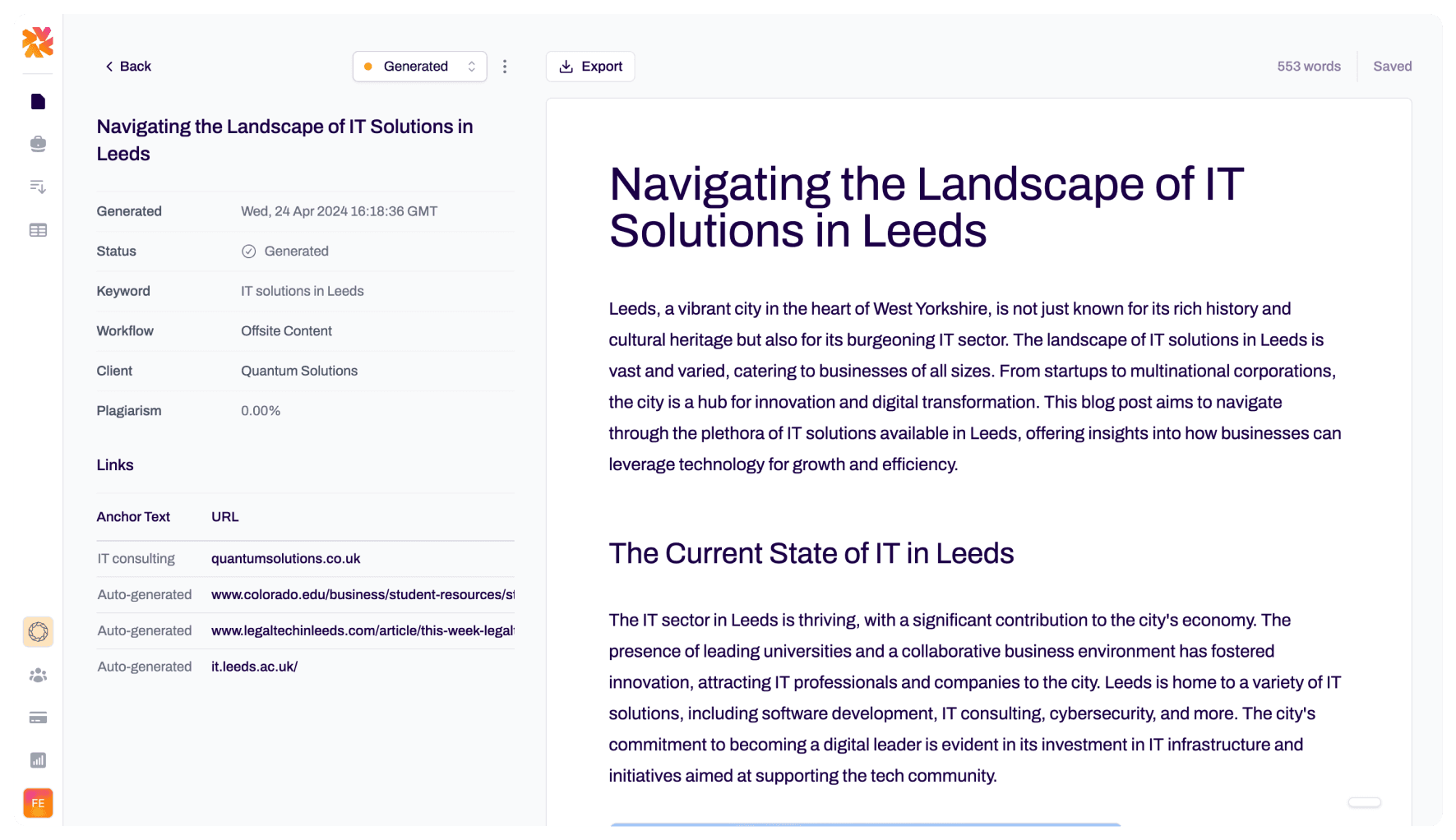
Task: Open the it.leeds.ac.uk link
Action: click(x=254, y=667)
